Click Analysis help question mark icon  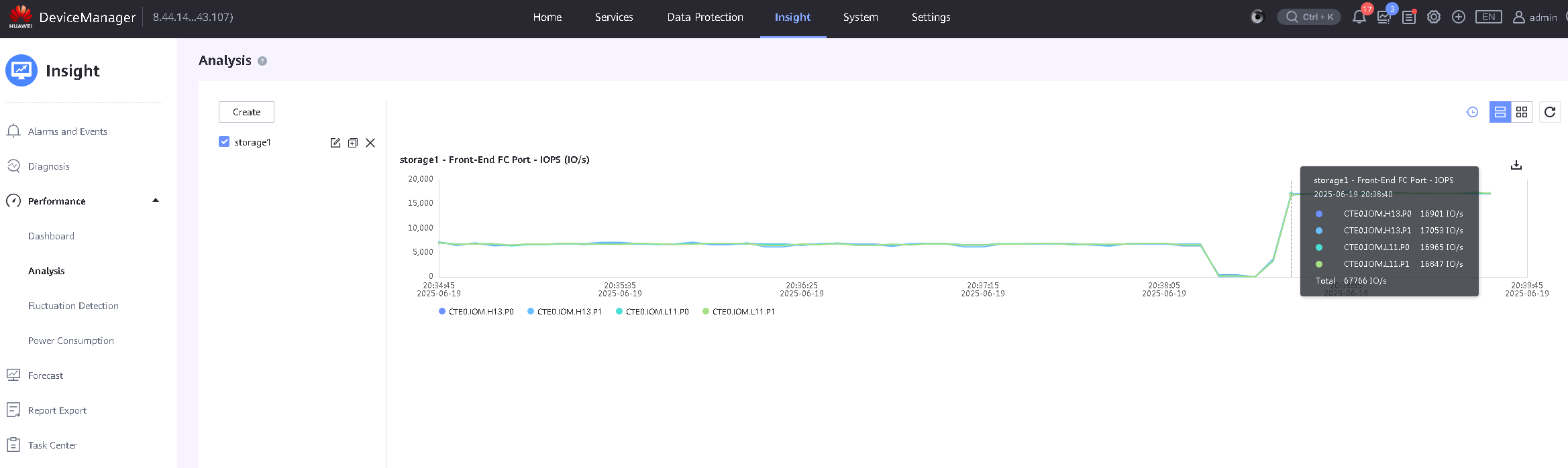[262, 61]
